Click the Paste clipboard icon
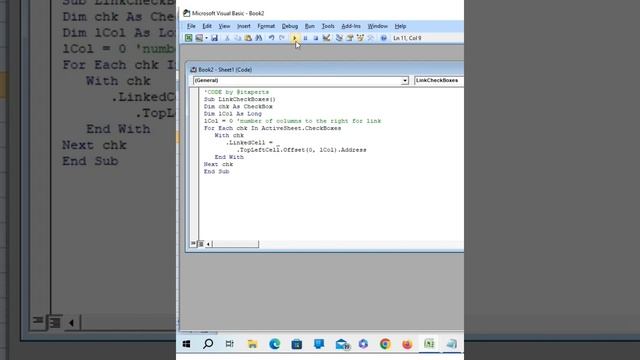 248,38
